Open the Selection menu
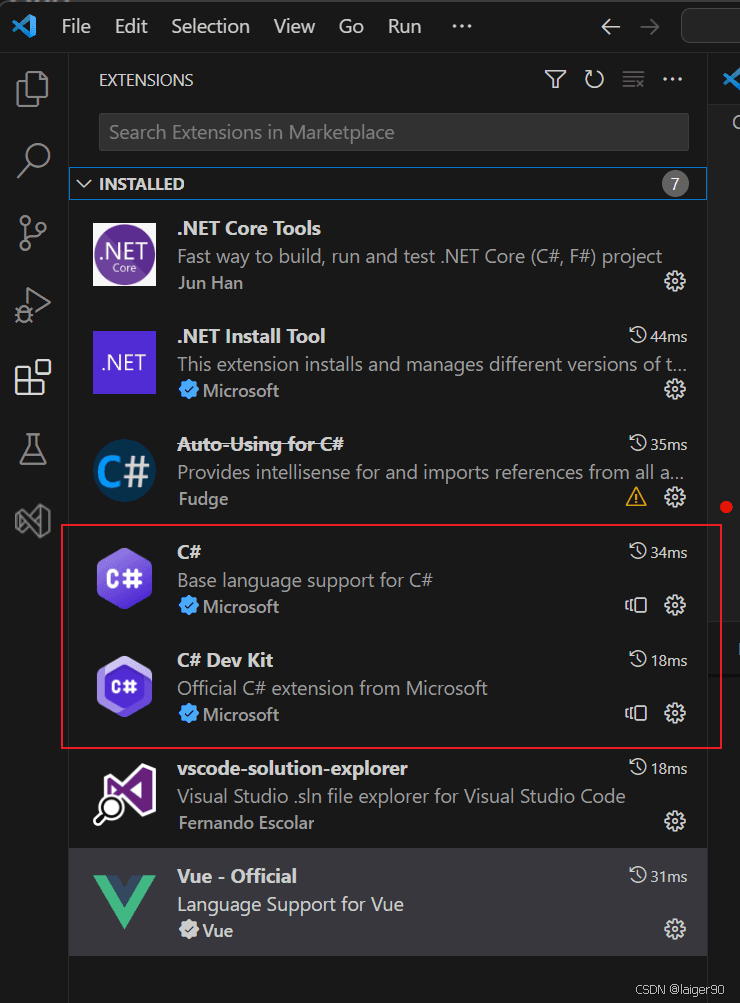740x1003 pixels. coord(210,27)
